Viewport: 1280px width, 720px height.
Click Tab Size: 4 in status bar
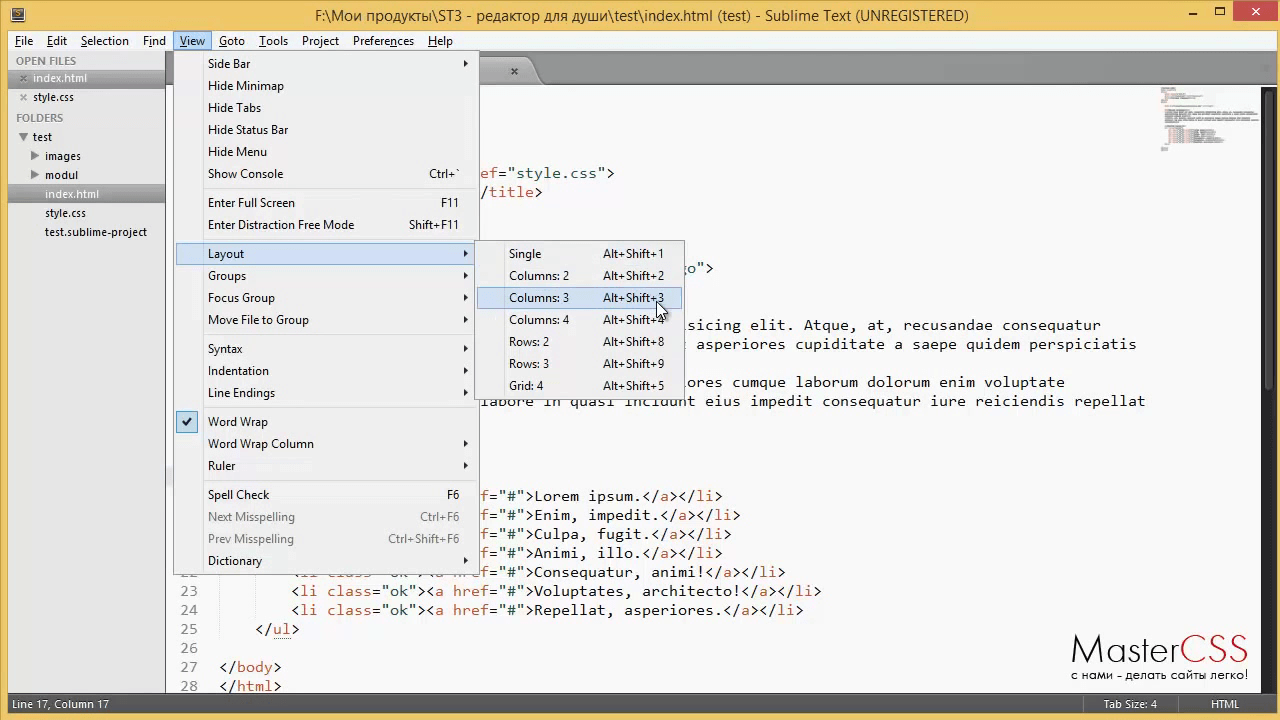[1130, 704]
